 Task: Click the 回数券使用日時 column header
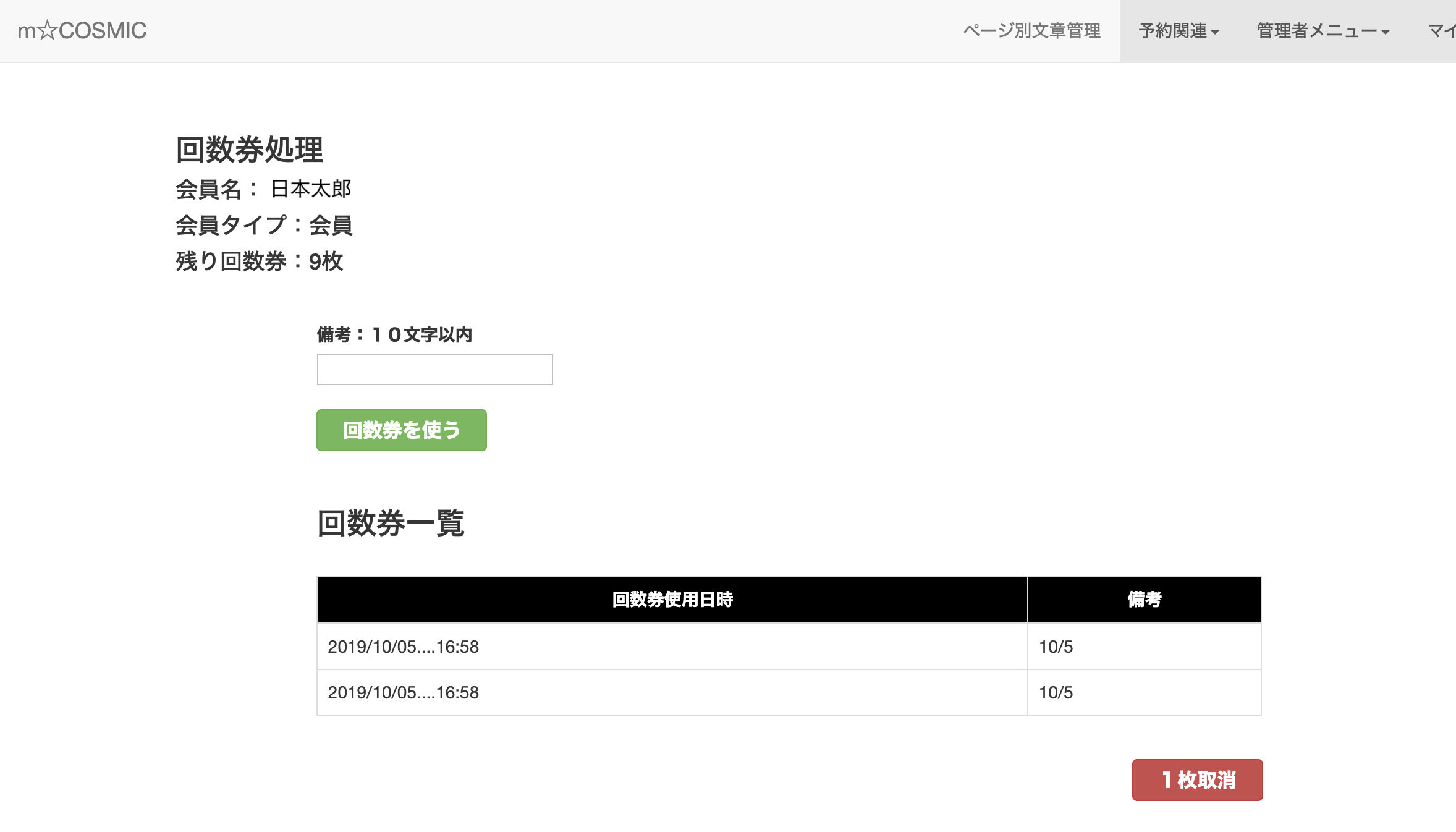672,599
